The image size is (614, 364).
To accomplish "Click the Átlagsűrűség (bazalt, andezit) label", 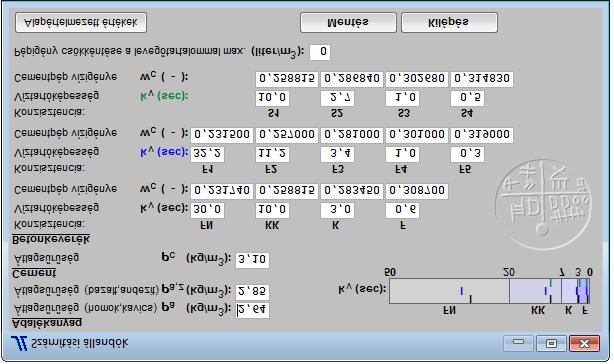I will (86, 290).
